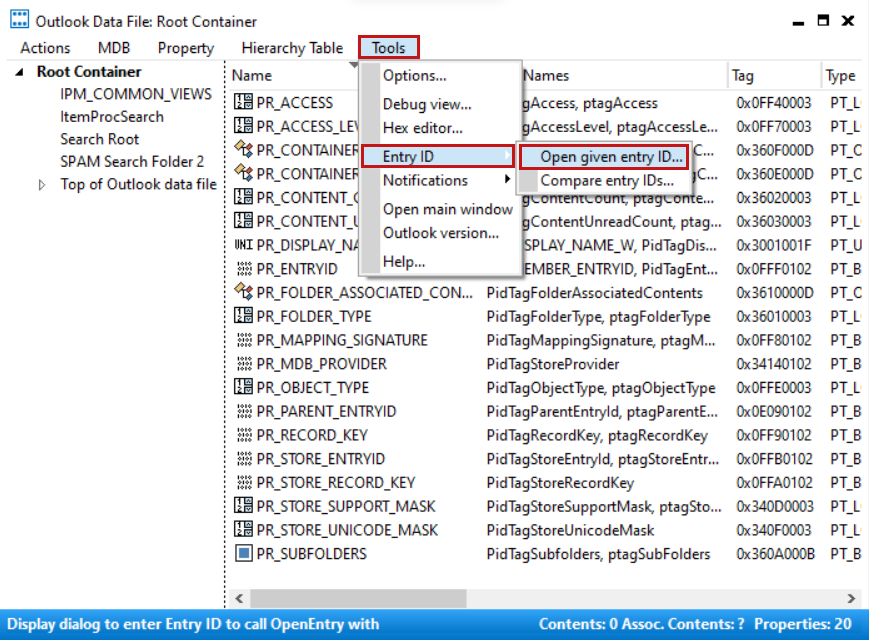Click the PR_STORE_ENTRYID binary icon
This screenshot has height=640, width=869.
(244, 459)
